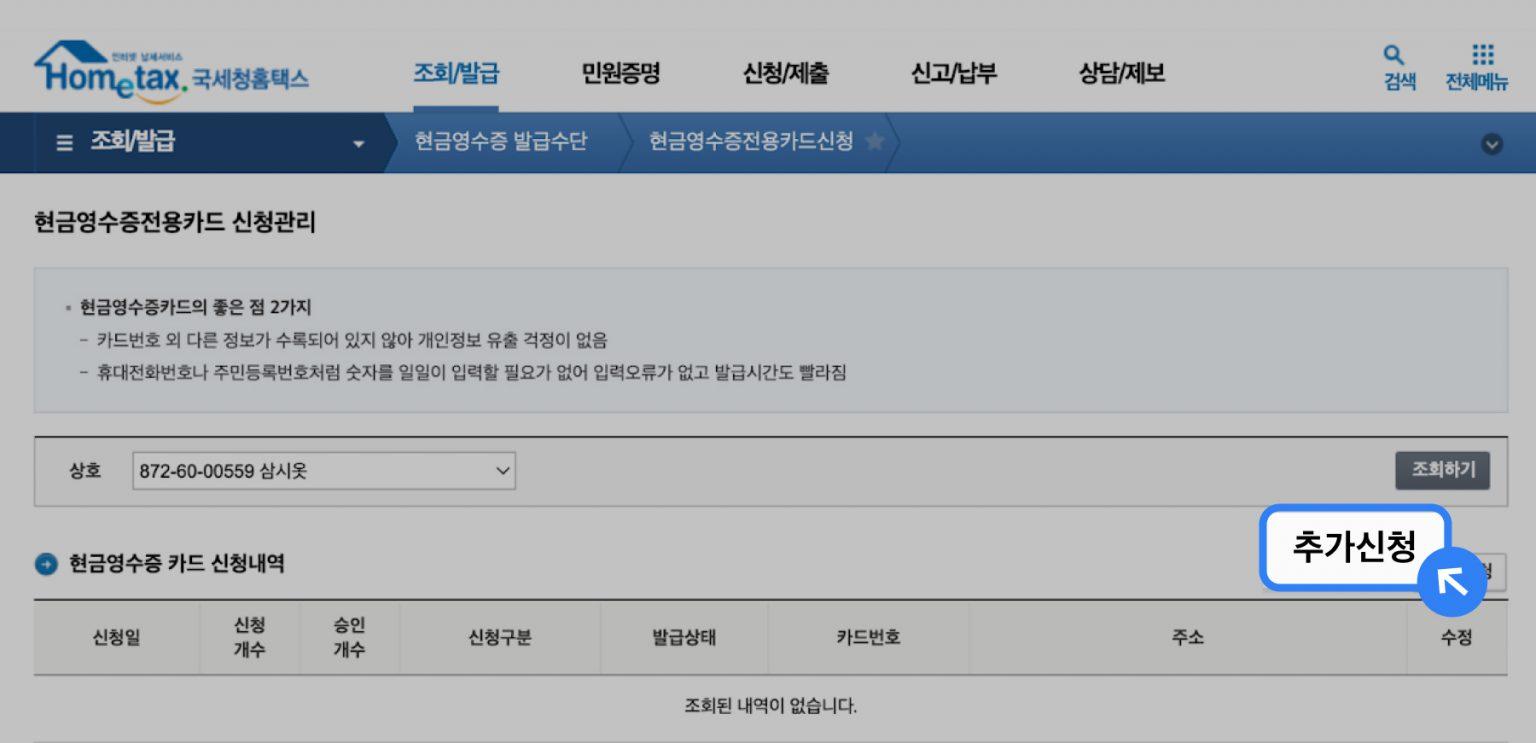Viewport: 1536px width, 743px height.
Task: Open the 조회/발급 breadcrumb dropdown arrow
Action: tap(359, 143)
